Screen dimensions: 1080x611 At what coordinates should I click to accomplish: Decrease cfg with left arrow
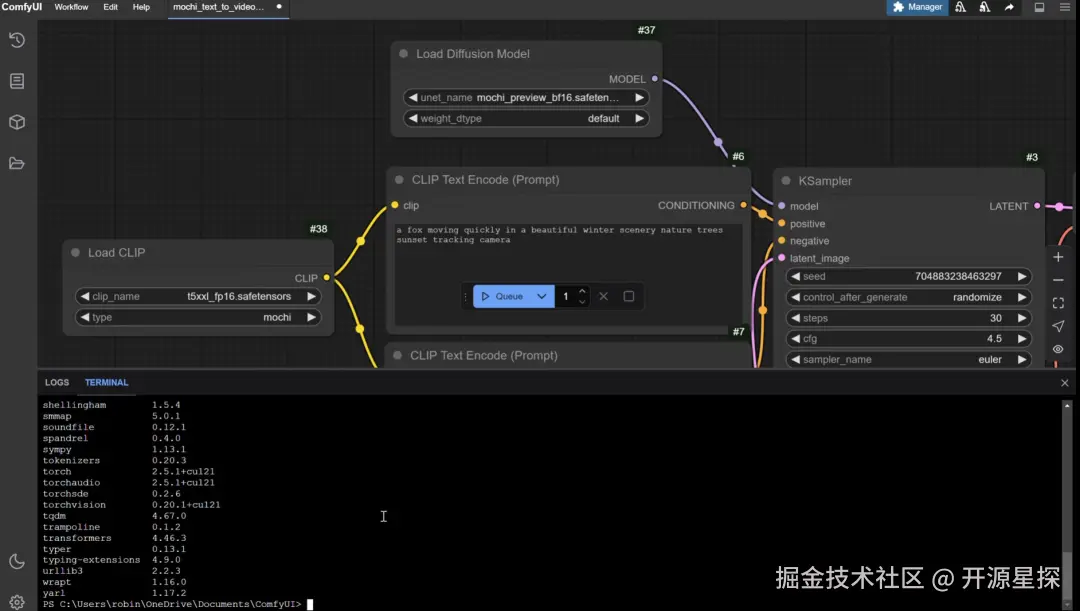(x=796, y=339)
